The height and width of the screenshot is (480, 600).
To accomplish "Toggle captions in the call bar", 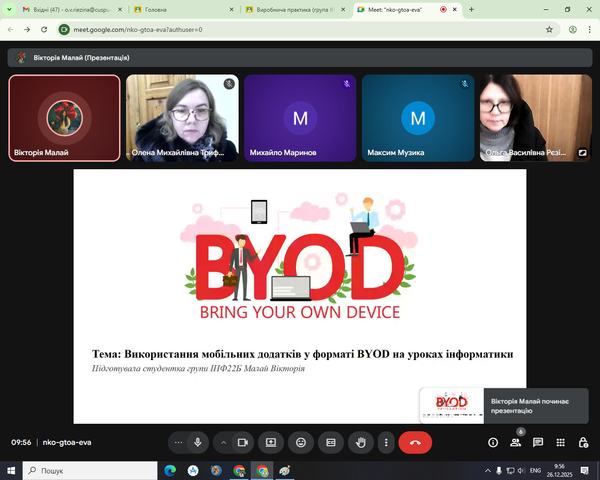I will 331,442.
